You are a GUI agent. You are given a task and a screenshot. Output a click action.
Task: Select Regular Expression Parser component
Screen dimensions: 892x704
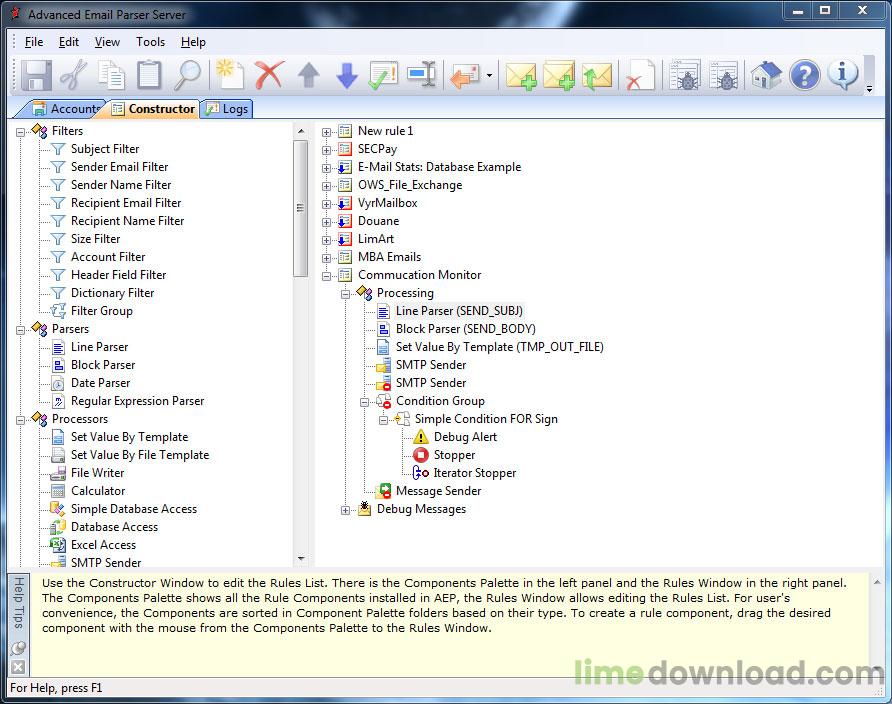coord(137,401)
